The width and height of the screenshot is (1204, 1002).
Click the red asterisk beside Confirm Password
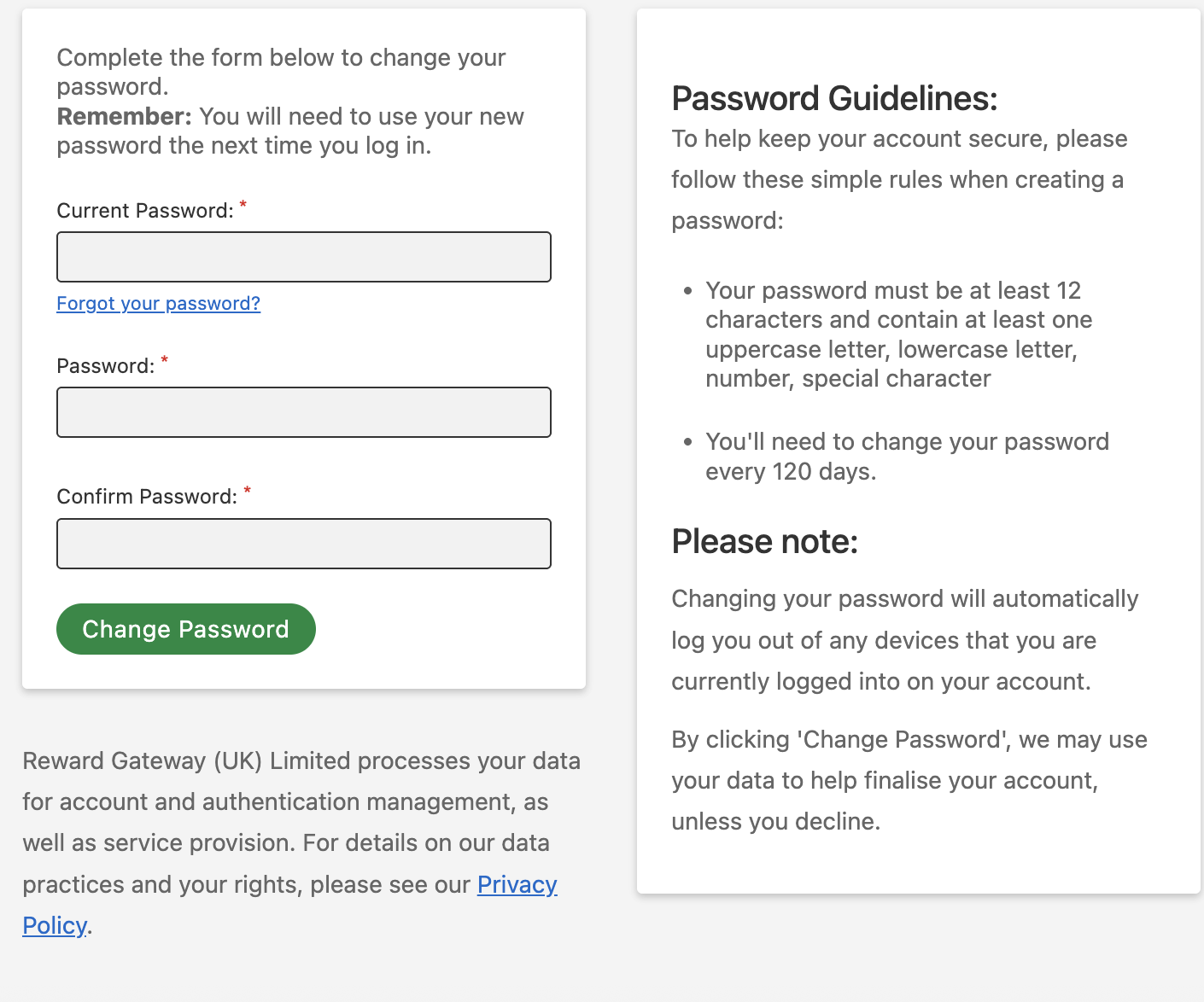[248, 491]
